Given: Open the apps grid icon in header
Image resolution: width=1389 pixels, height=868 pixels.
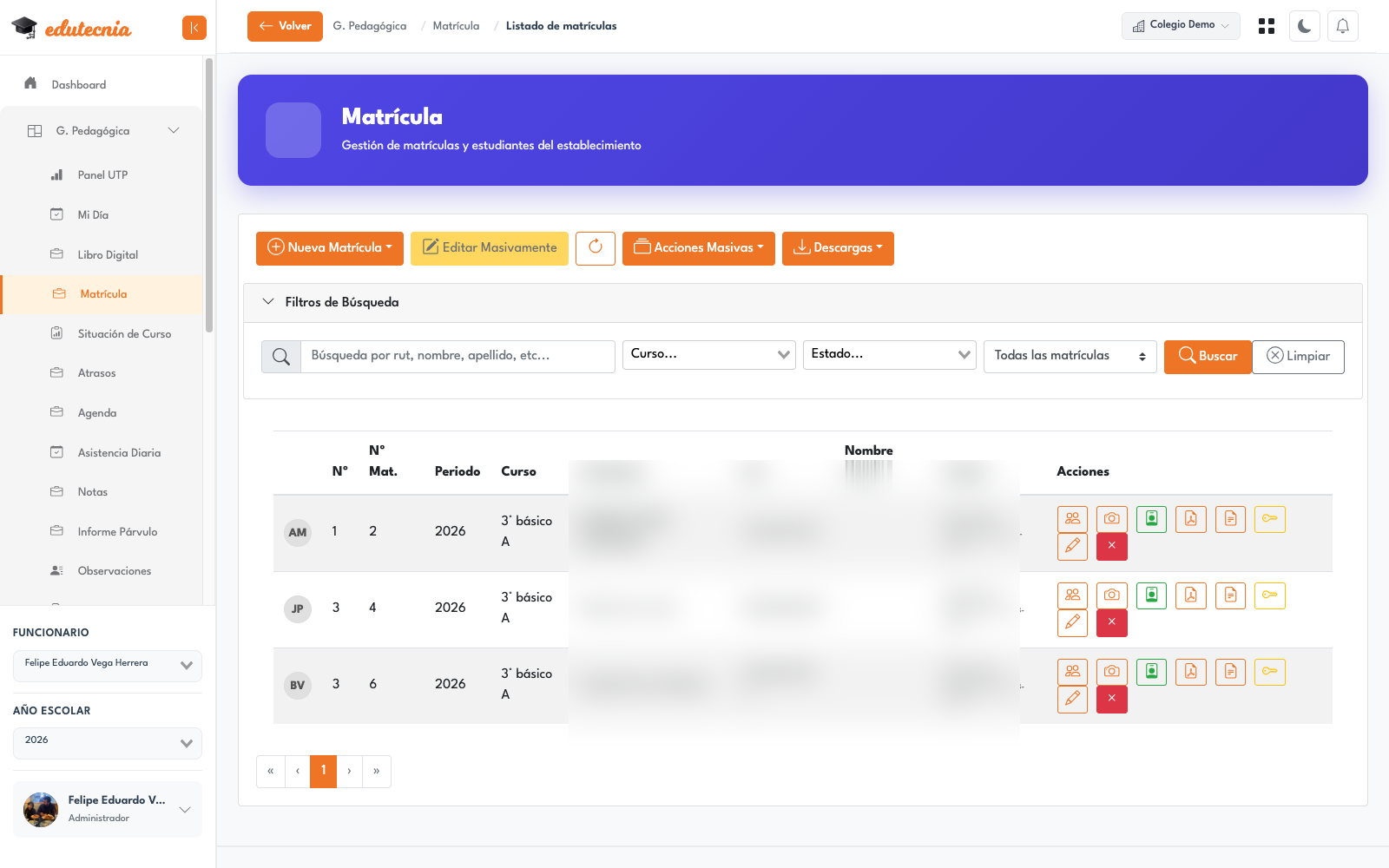Looking at the screenshot, I should 1267,26.
